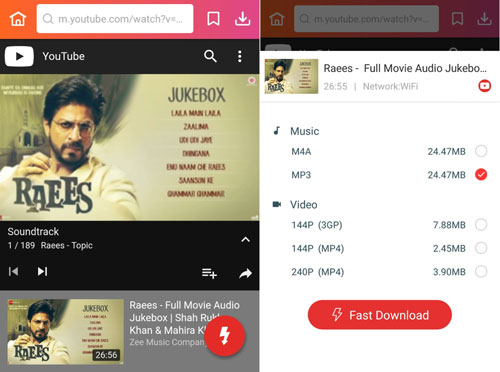
Task: Tap the YouTube logo icon
Action: (19, 56)
